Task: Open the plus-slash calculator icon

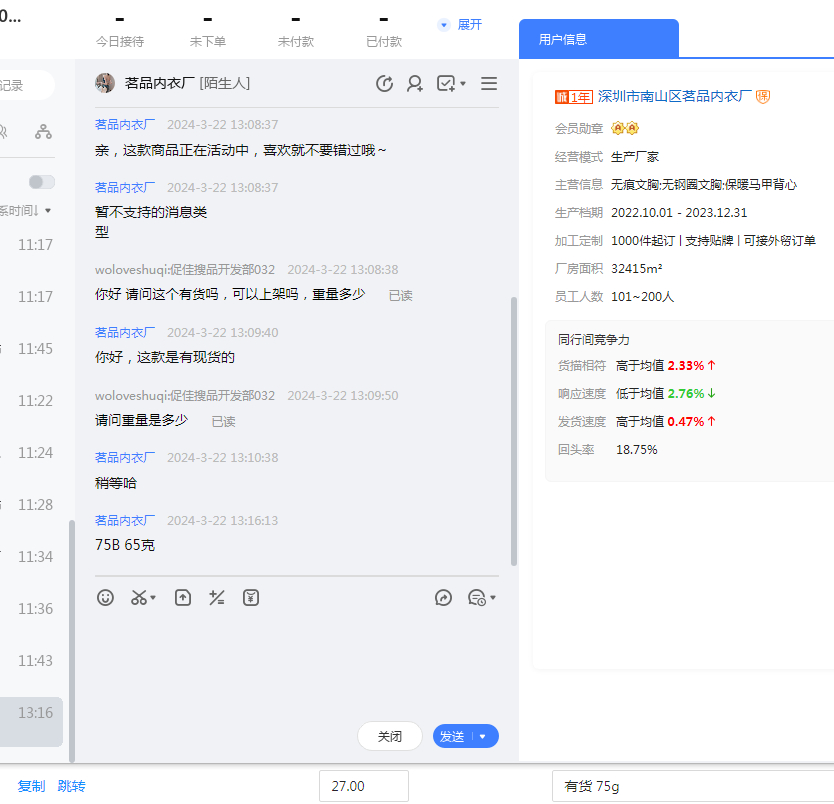Action: [x=217, y=598]
